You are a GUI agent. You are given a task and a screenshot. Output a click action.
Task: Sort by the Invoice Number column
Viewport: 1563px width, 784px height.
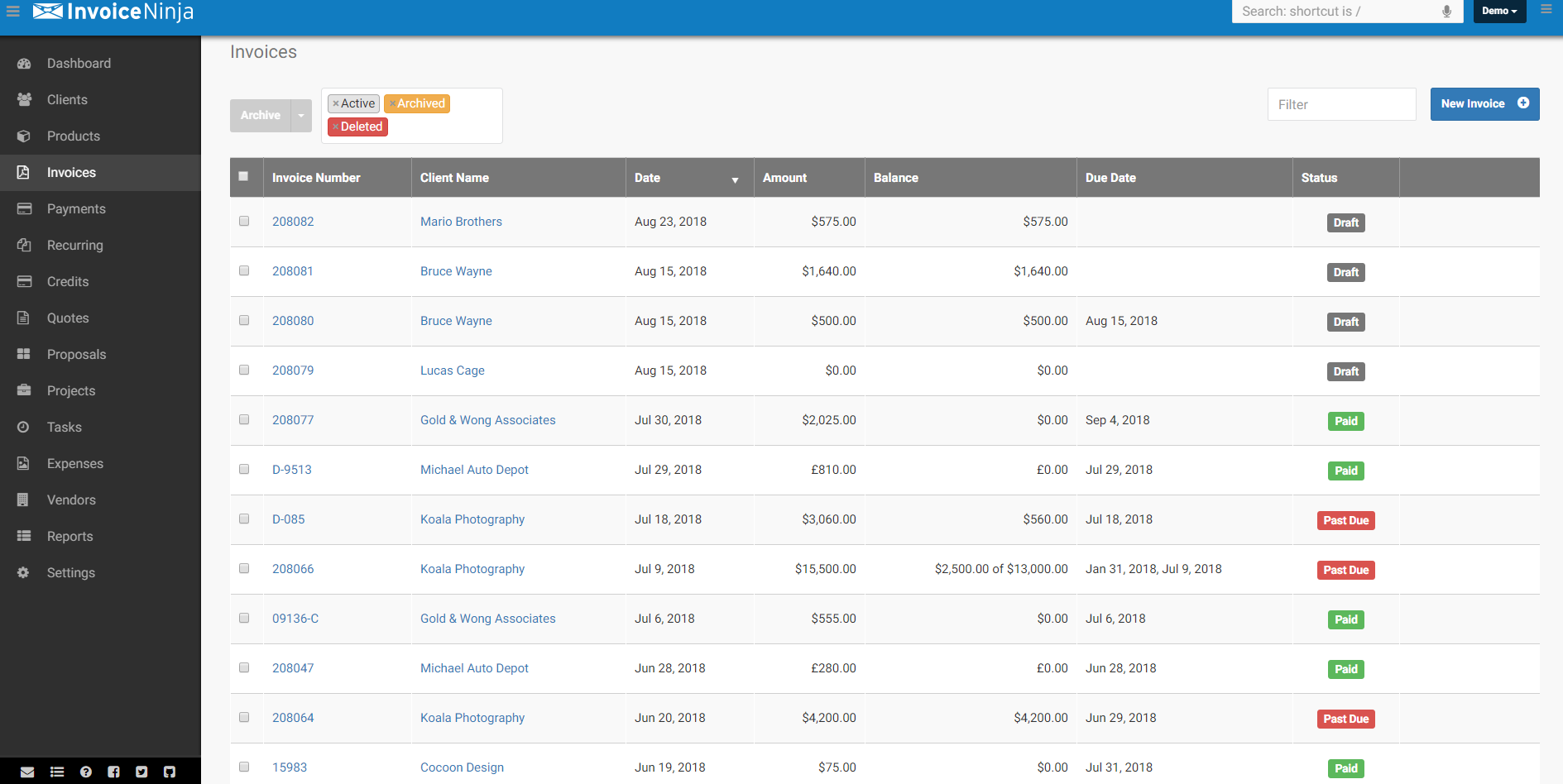(x=337, y=178)
